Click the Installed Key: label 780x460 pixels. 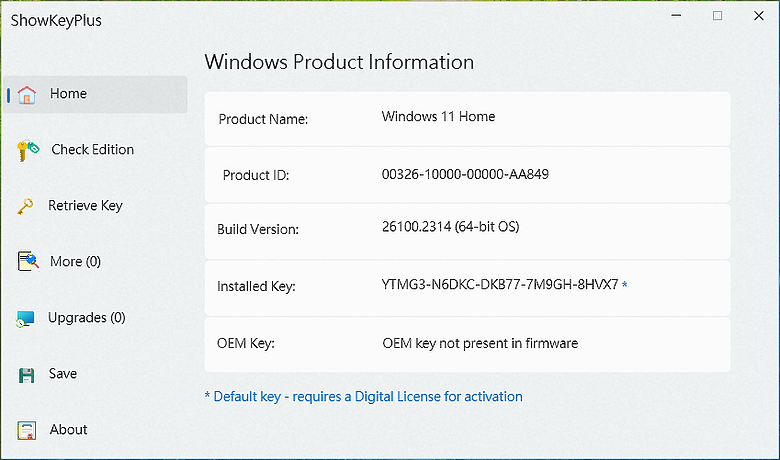tap(256, 286)
